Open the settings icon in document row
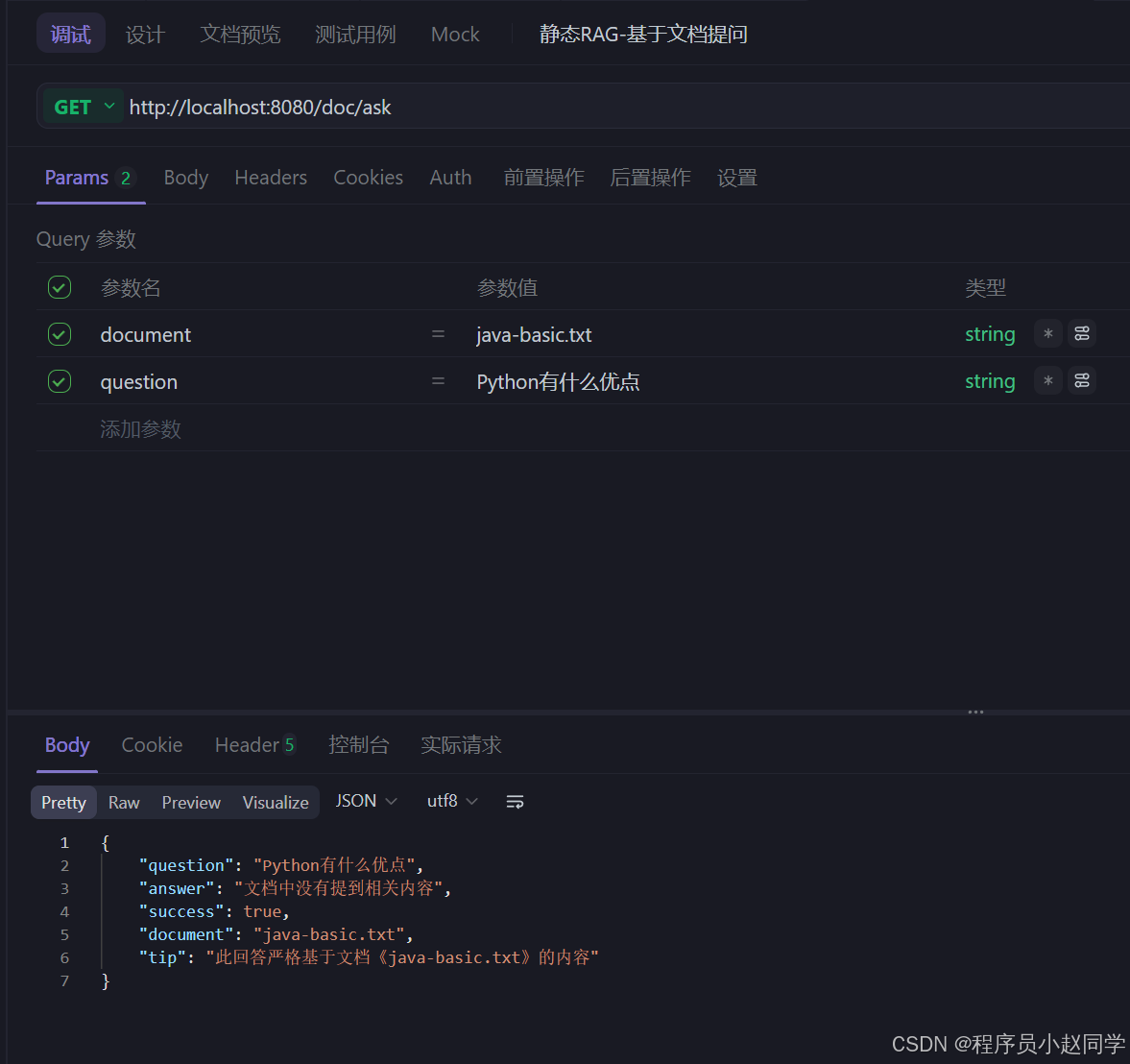This screenshot has width=1130, height=1064. click(x=1082, y=334)
